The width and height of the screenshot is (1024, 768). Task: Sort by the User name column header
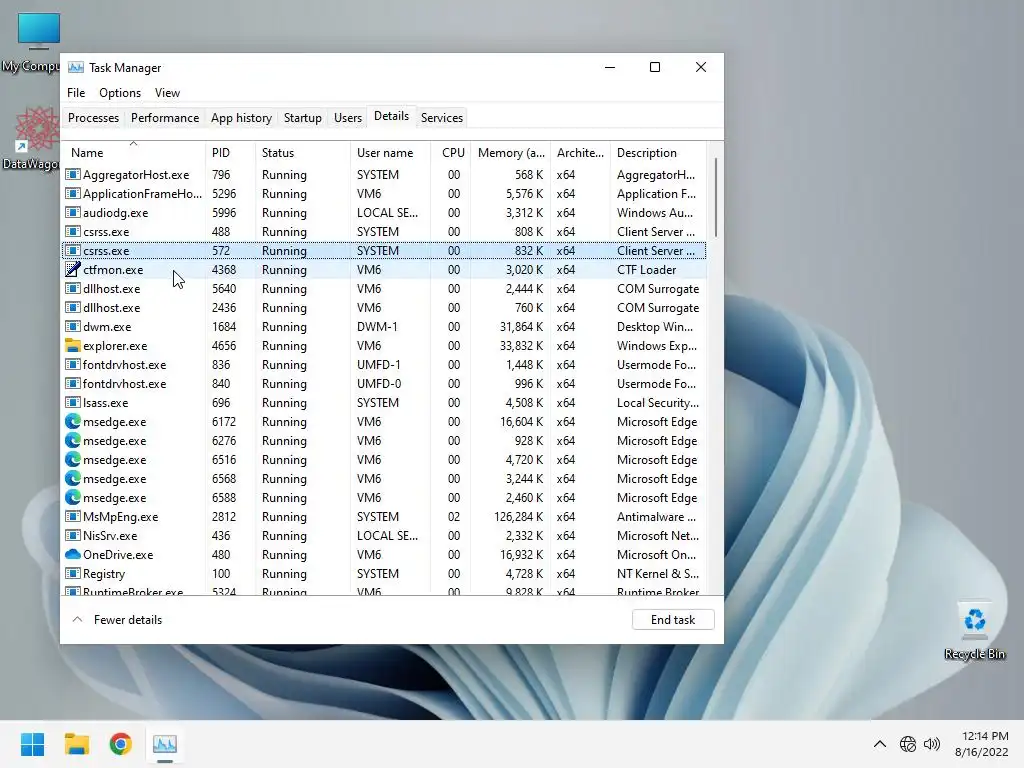[390, 153]
